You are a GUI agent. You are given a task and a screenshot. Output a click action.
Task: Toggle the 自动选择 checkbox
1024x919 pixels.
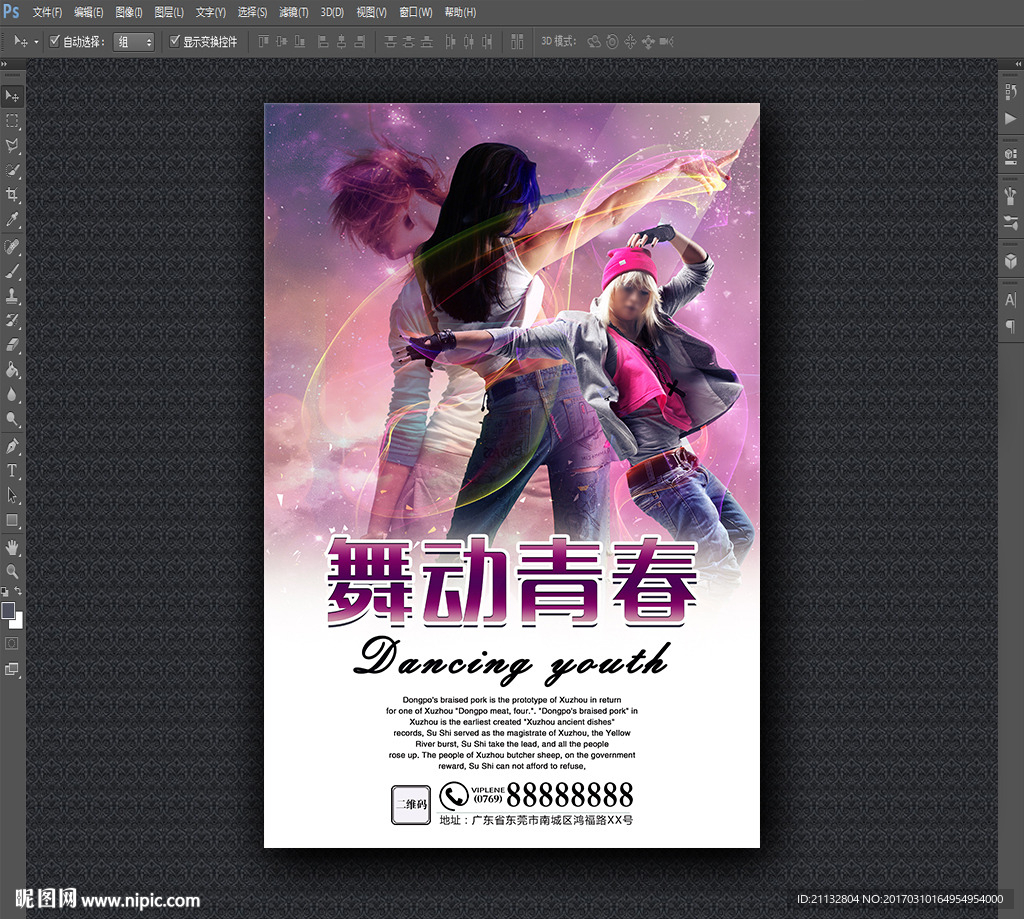(55, 41)
